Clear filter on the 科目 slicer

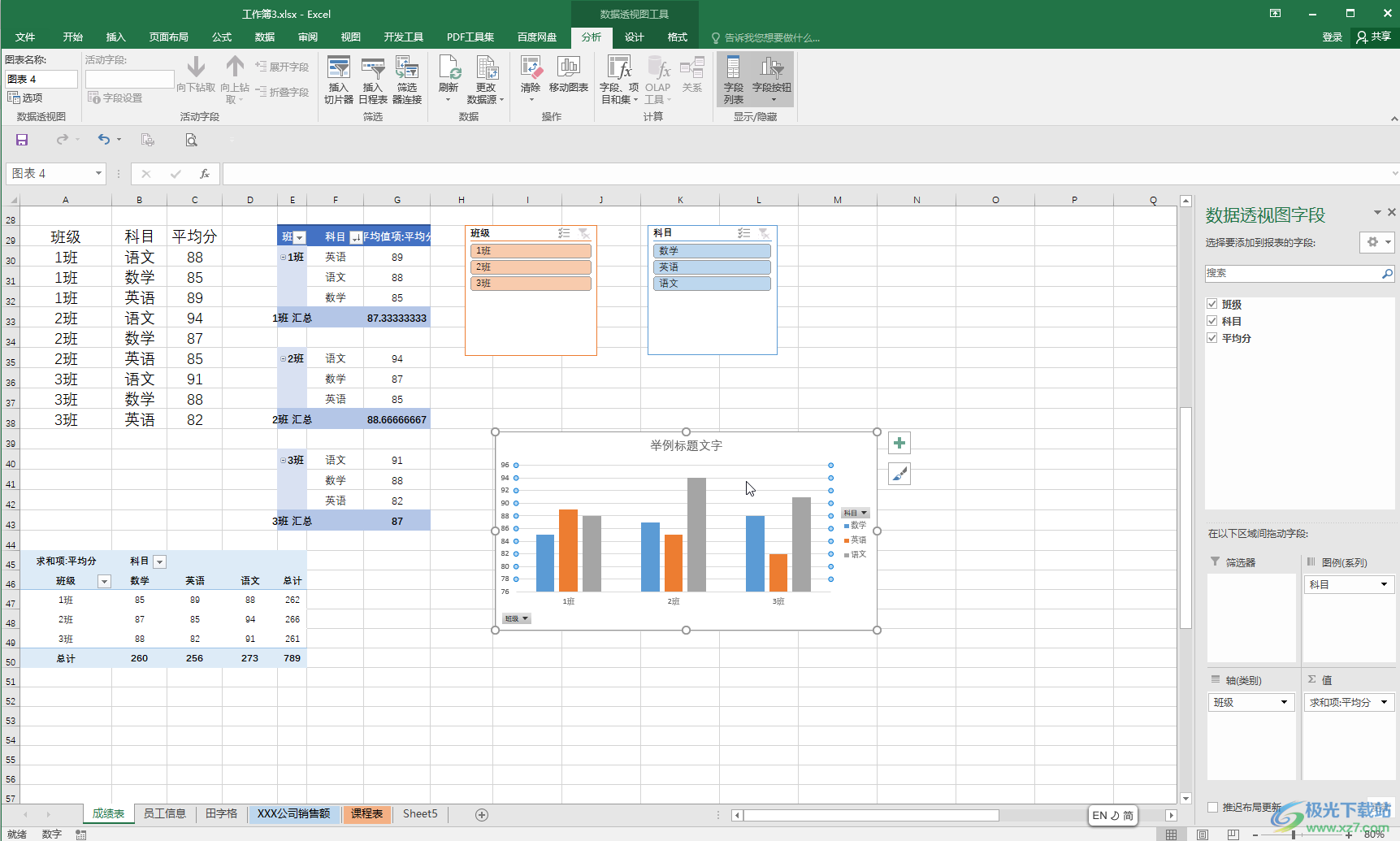click(x=765, y=233)
